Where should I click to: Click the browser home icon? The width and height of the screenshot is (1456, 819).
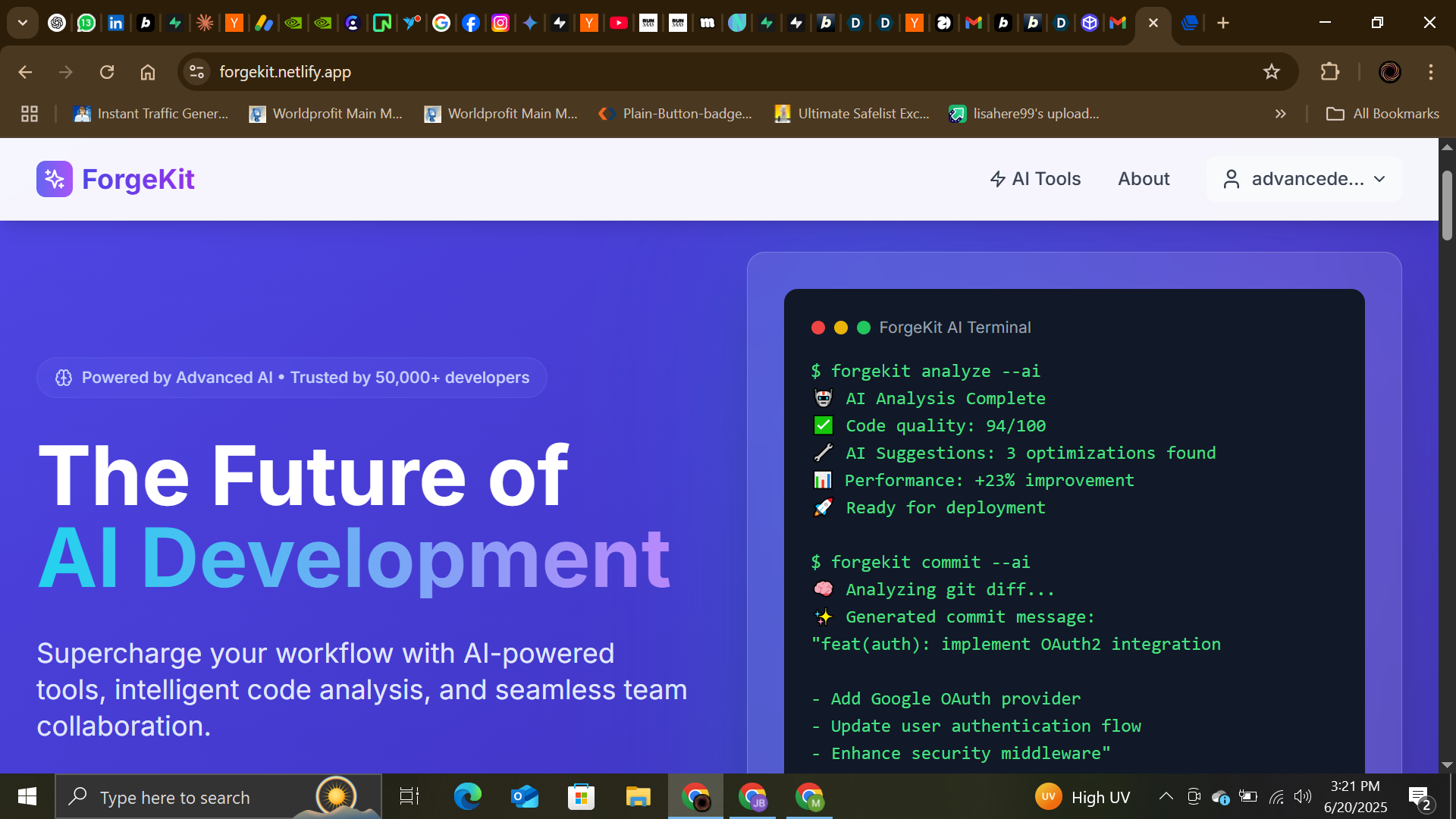pos(148,72)
